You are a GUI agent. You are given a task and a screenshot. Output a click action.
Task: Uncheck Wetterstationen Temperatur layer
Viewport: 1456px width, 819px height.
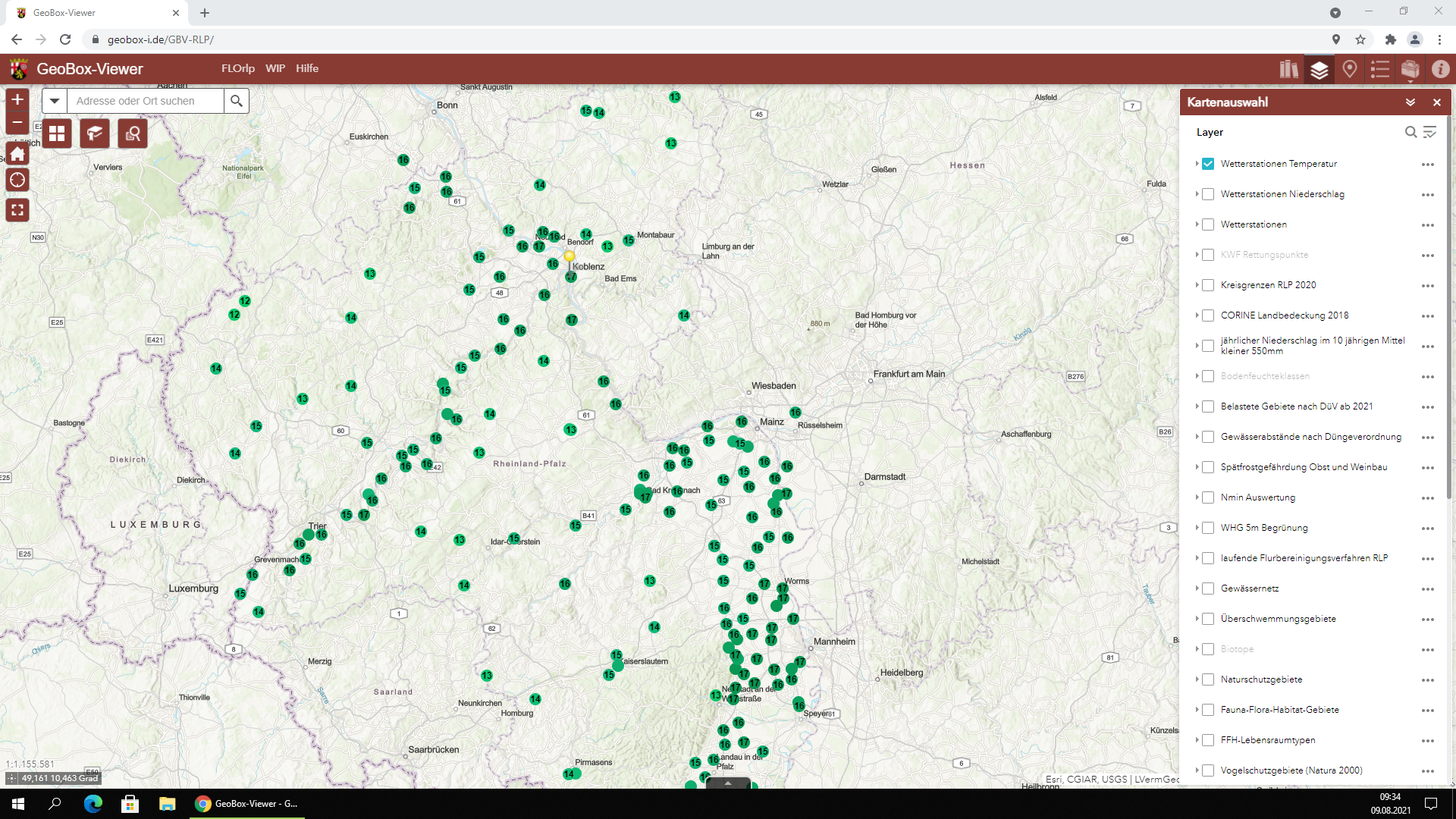[1208, 164]
